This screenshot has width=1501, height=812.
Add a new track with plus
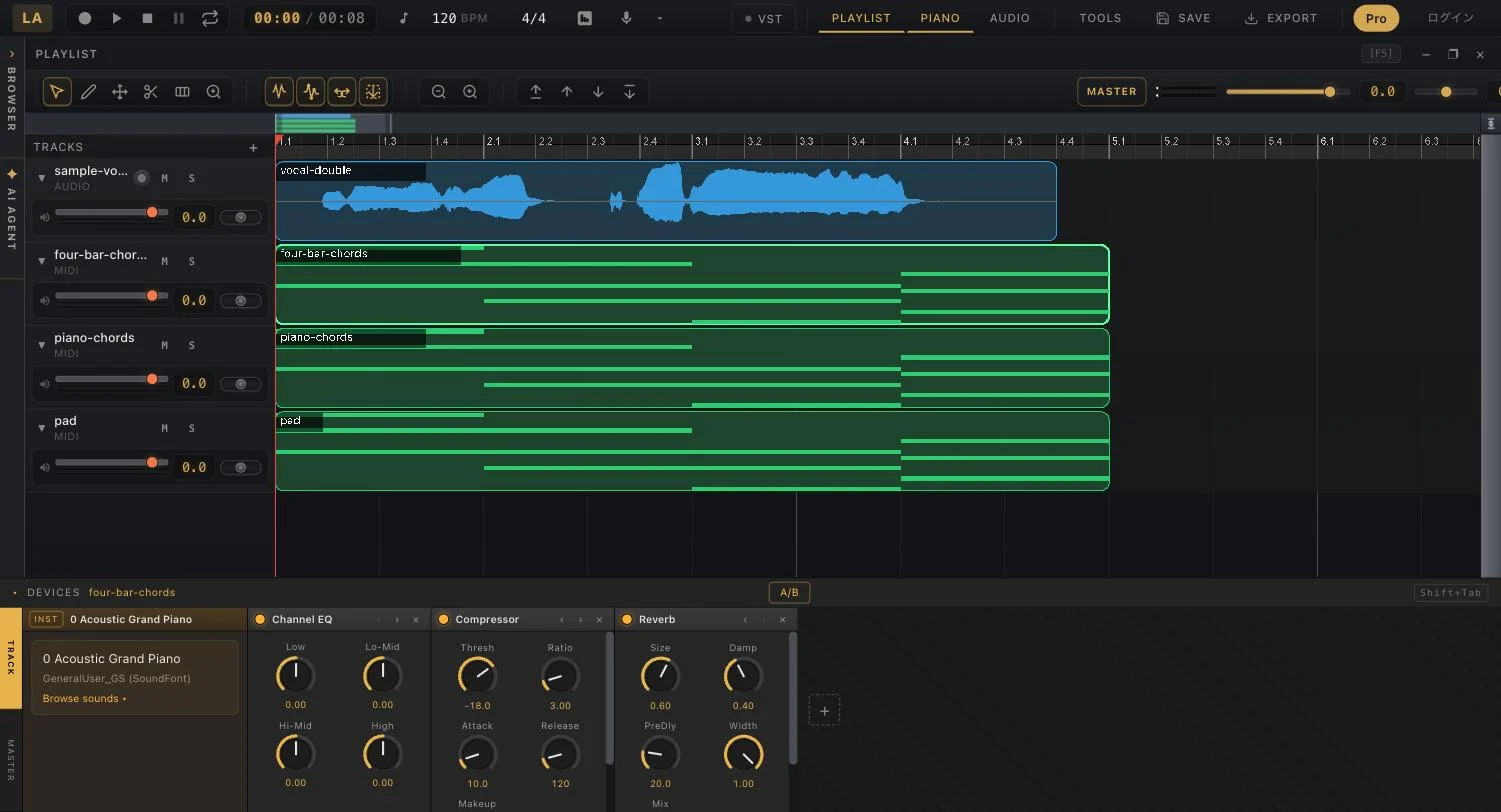coord(253,148)
